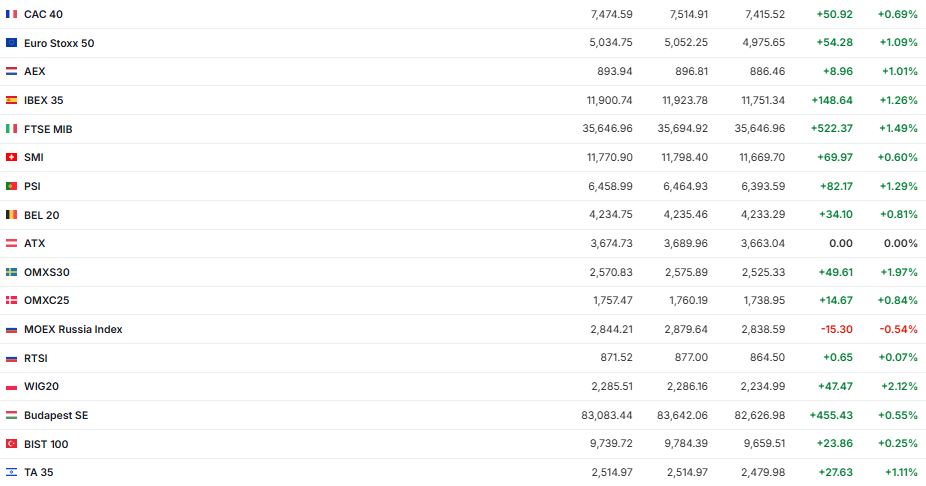926x486 pixels.
Task: Click the Swiss flag icon beside SMI
Action: click(x=11, y=157)
